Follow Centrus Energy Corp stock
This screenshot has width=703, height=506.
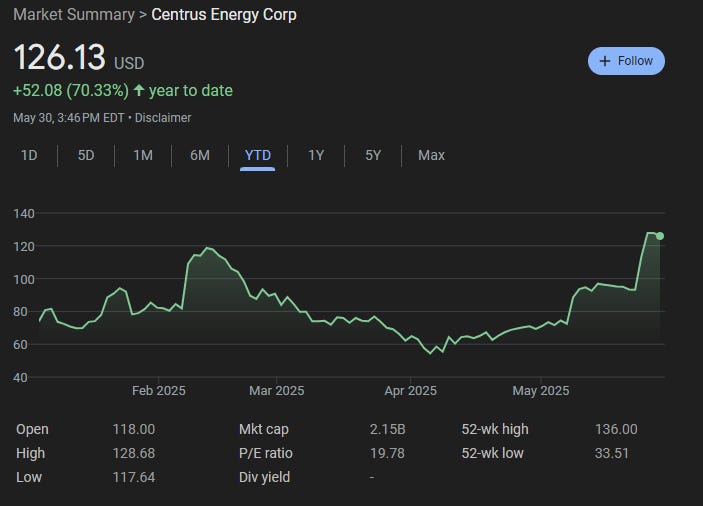click(x=626, y=61)
